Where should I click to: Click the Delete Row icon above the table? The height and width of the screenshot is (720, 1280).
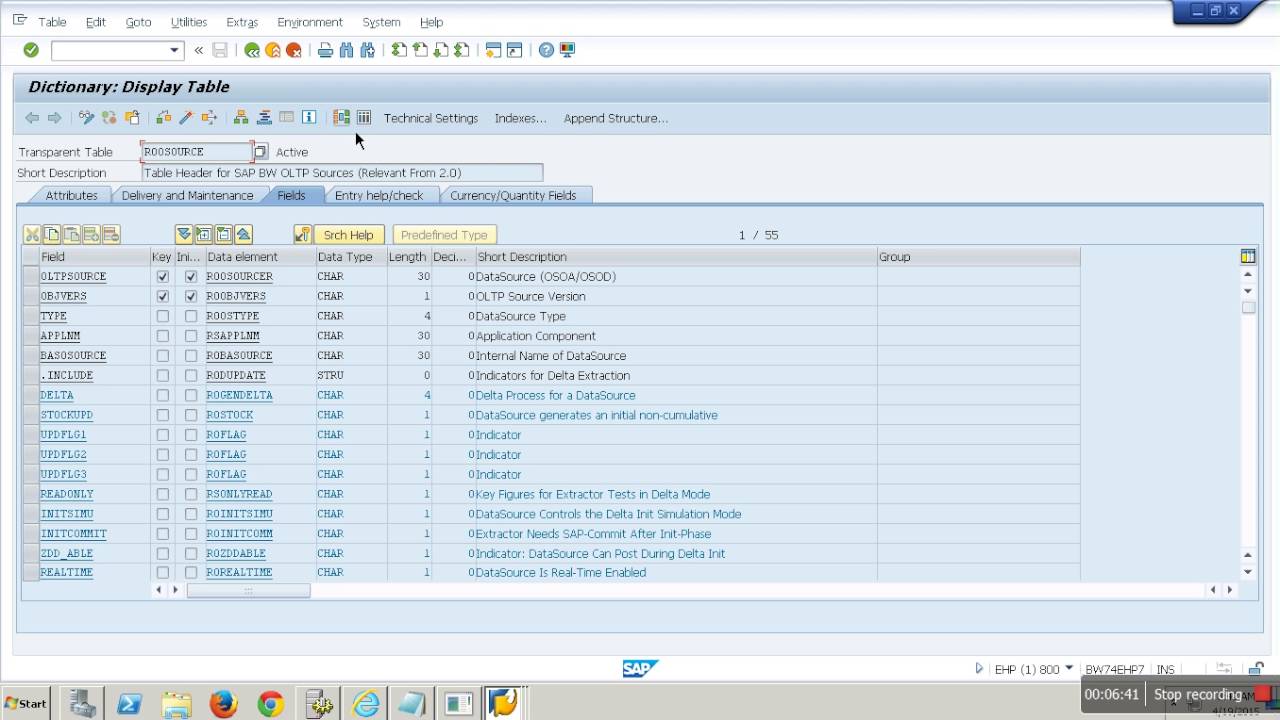[111, 235]
